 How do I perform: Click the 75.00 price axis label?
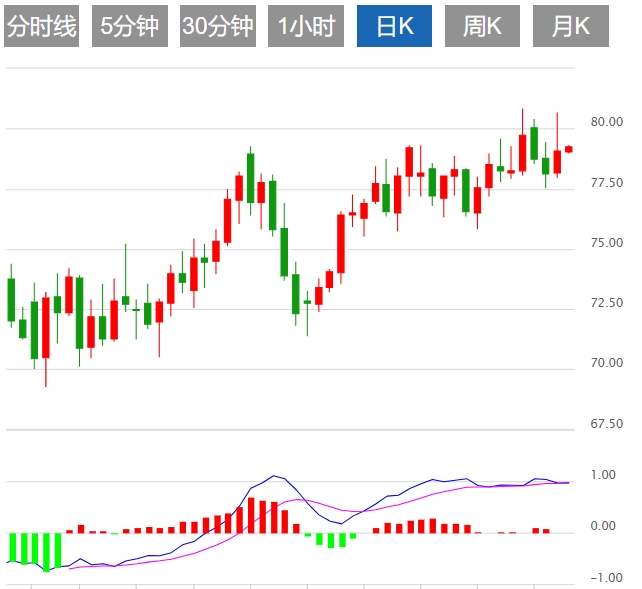click(x=607, y=243)
